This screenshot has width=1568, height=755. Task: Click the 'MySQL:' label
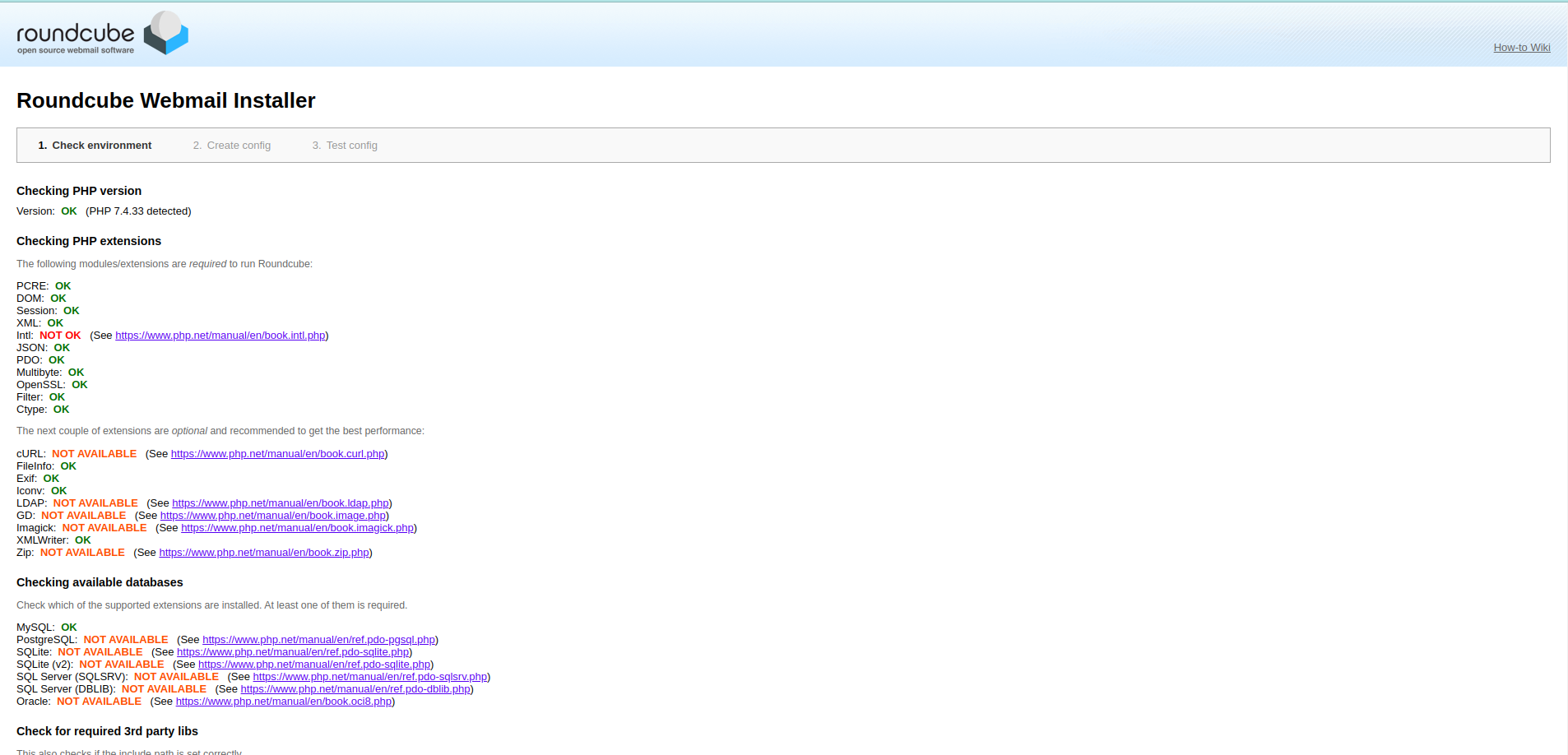(x=36, y=628)
